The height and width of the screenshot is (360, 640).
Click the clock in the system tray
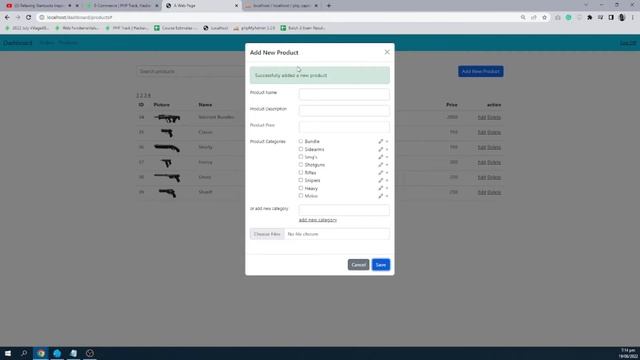click(629, 353)
